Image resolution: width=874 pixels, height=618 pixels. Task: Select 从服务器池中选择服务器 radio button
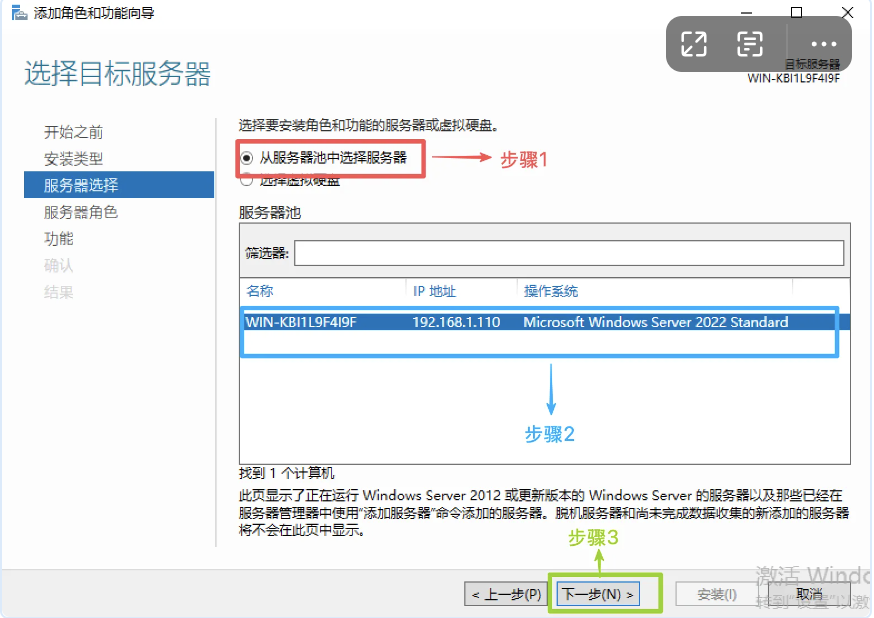pyautogui.click(x=246, y=158)
